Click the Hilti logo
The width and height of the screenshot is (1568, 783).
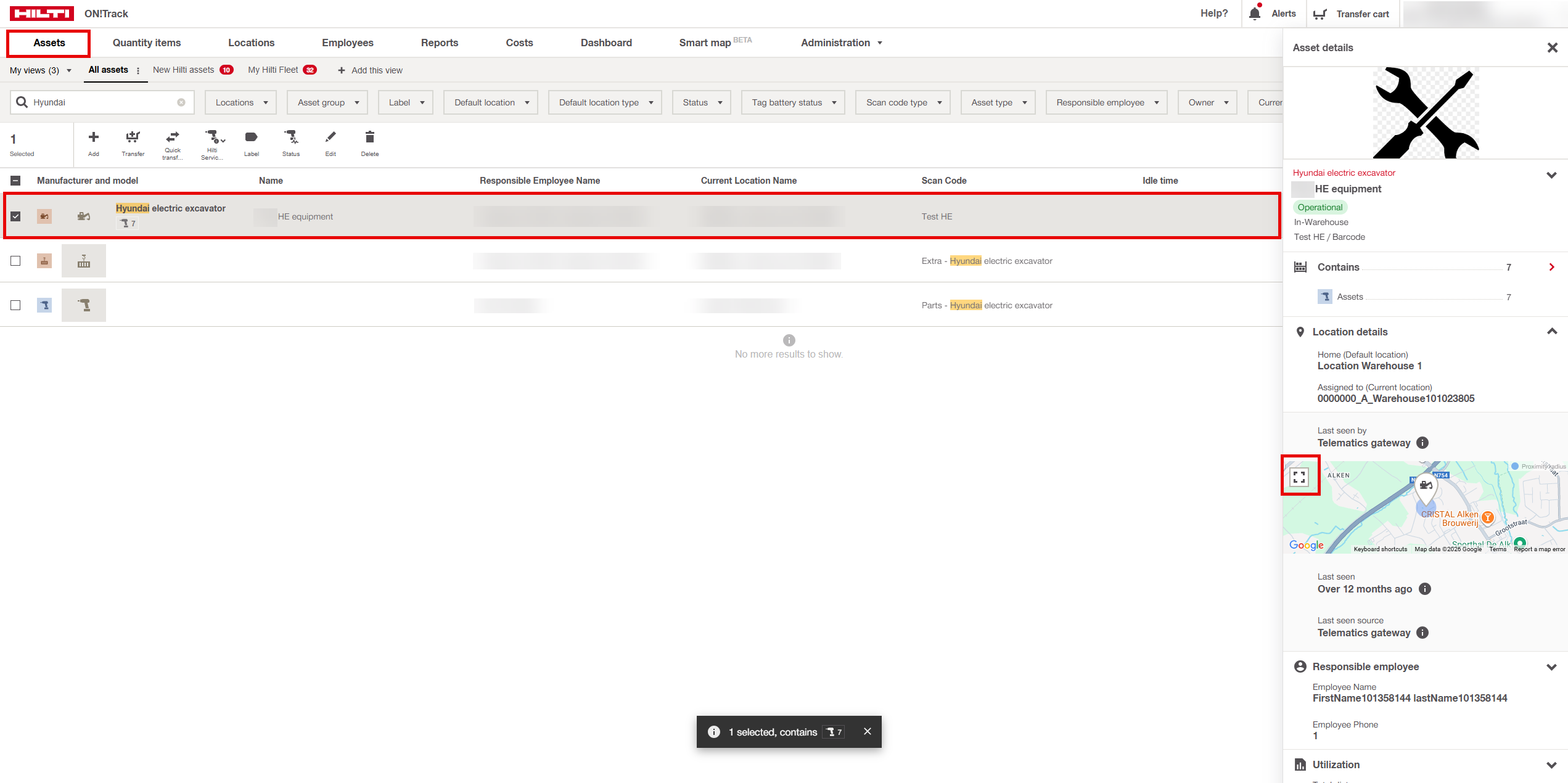click(42, 14)
